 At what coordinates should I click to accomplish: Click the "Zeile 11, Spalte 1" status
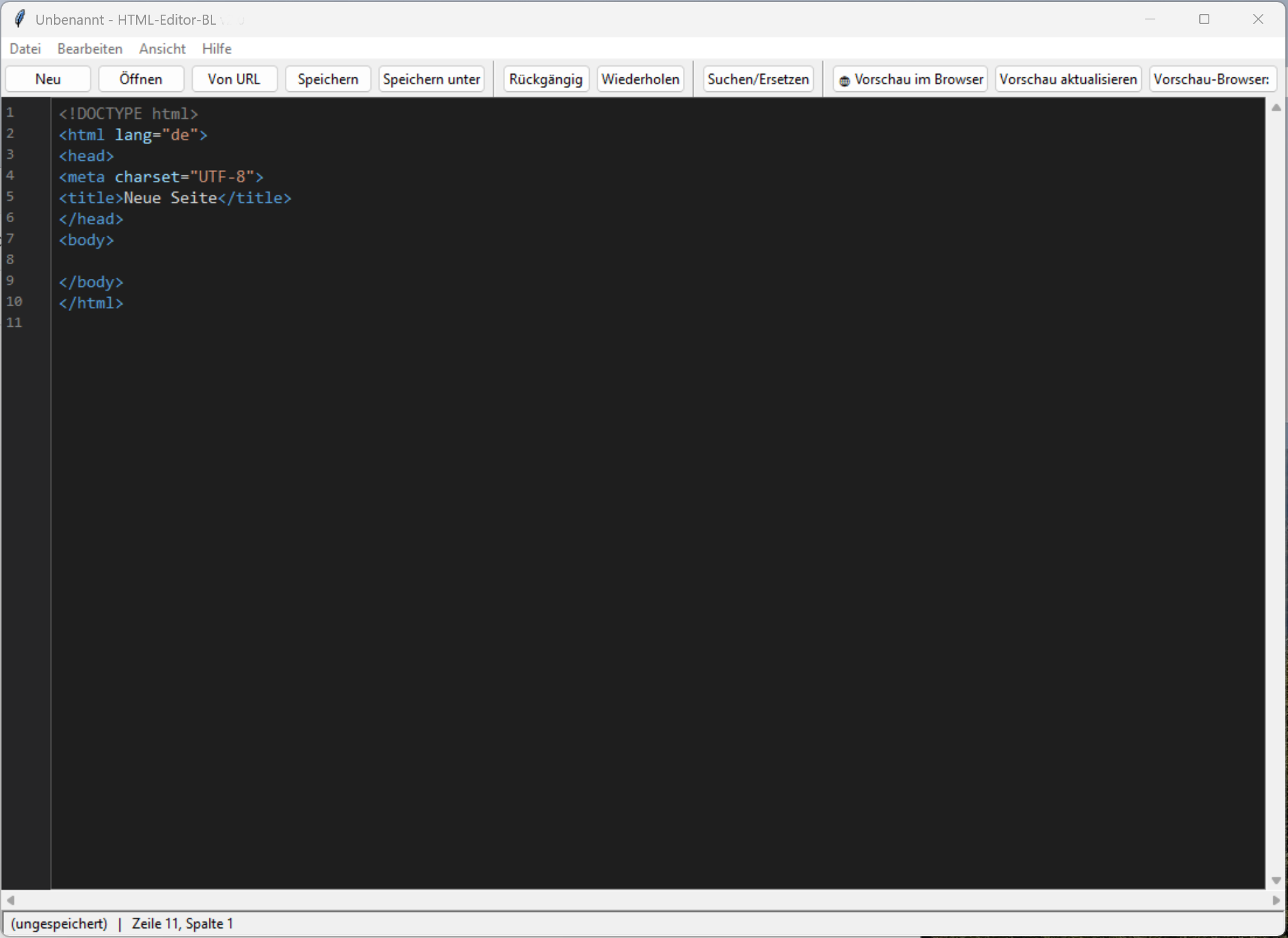pyautogui.click(x=182, y=923)
